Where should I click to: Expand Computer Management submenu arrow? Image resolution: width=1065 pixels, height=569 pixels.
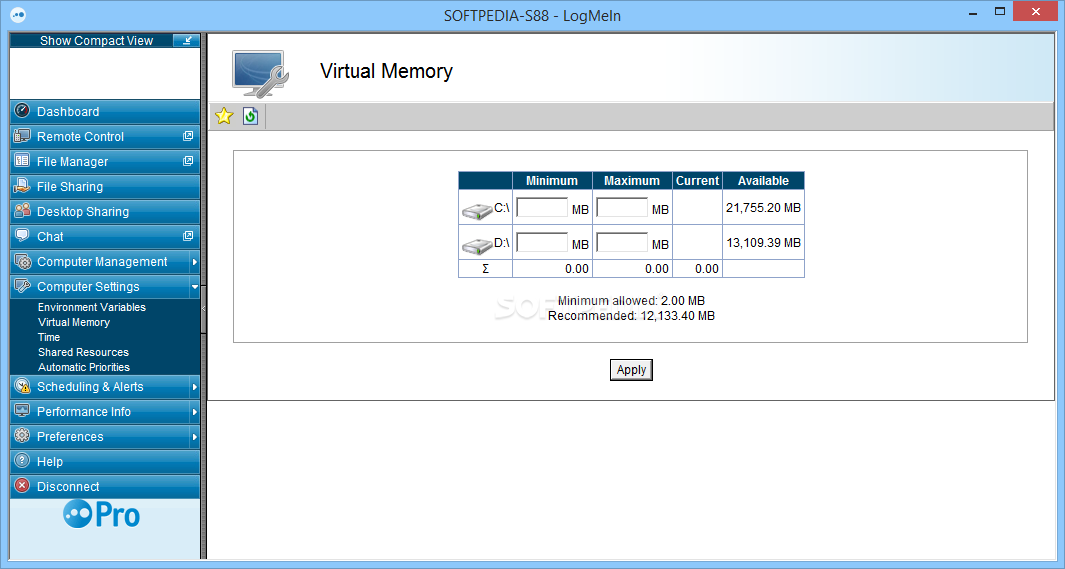(194, 262)
